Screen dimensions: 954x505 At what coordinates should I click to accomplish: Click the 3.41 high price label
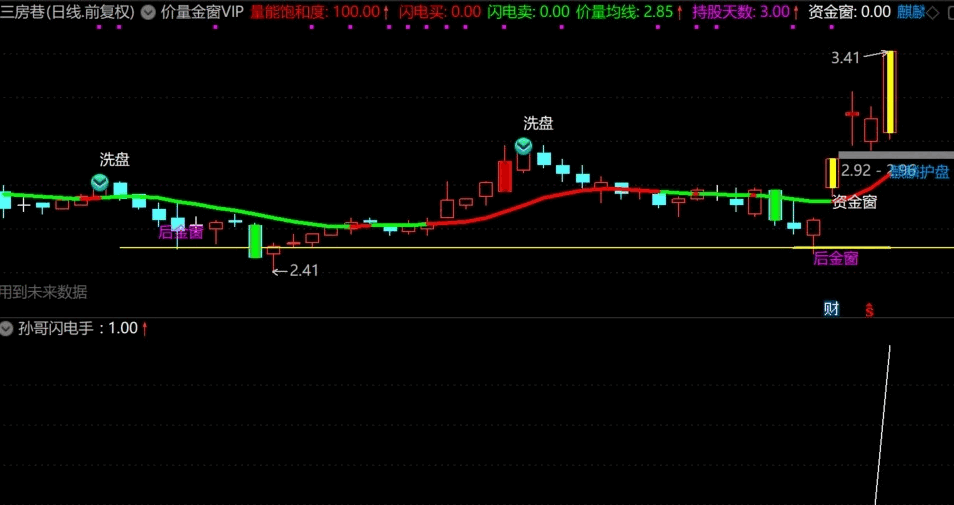[846, 58]
